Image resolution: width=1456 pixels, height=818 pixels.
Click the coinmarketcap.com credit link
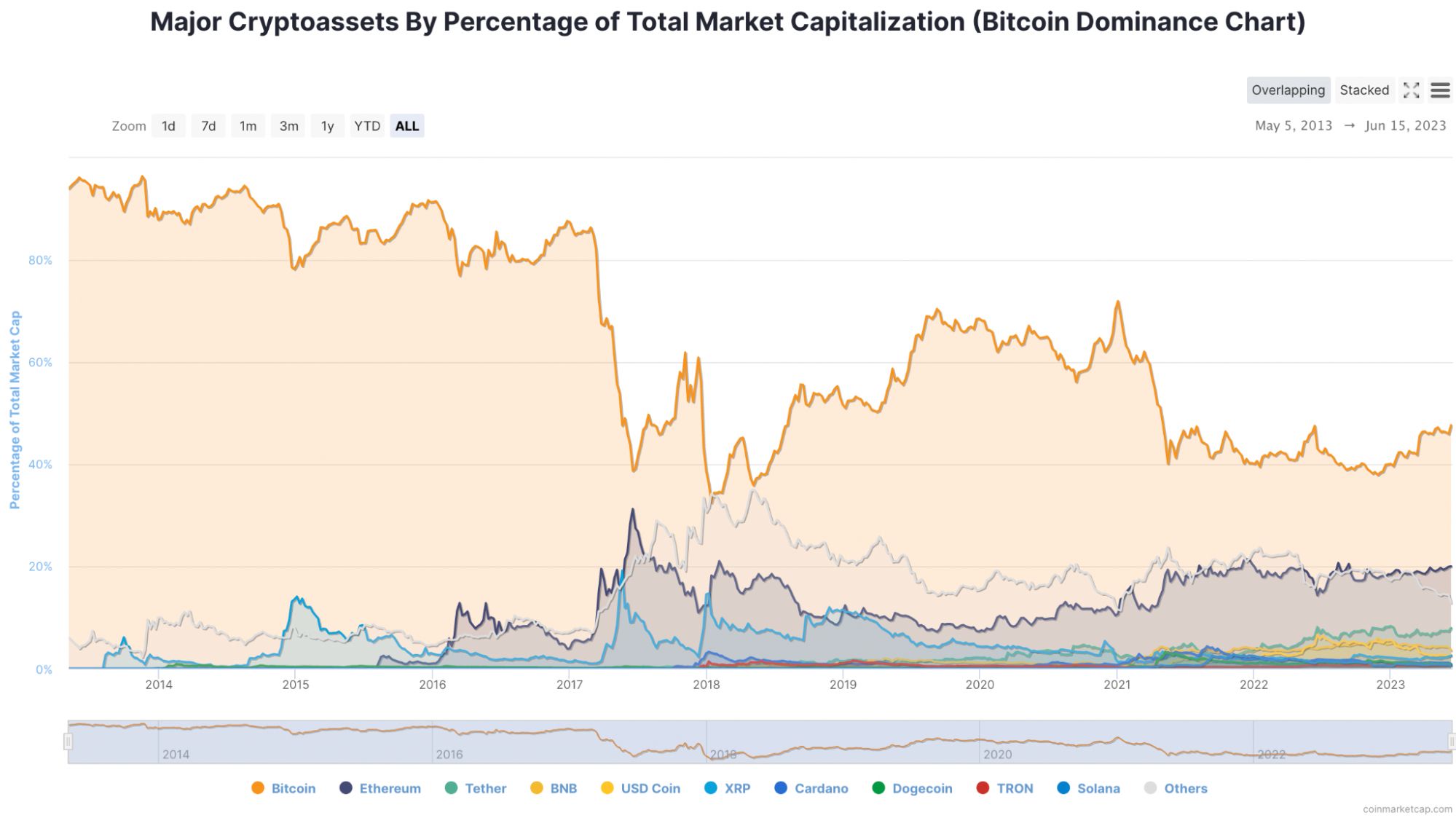pyautogui.click(x=1406, y=809)
